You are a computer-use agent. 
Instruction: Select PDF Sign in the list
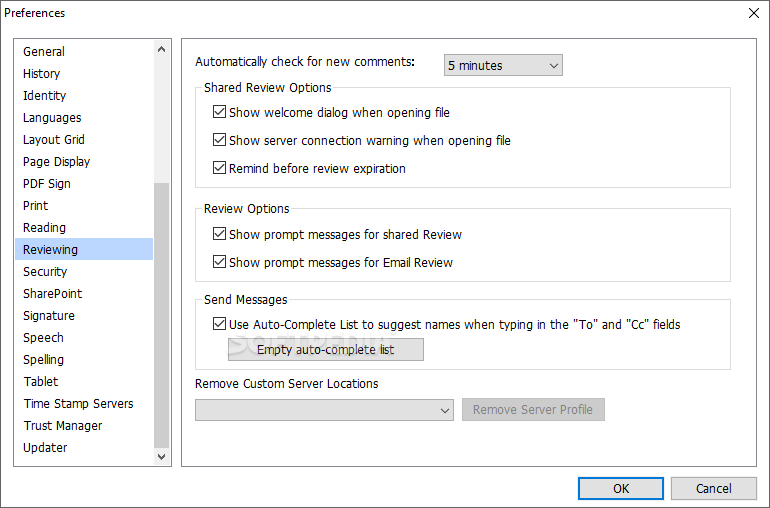pos(83,184)
